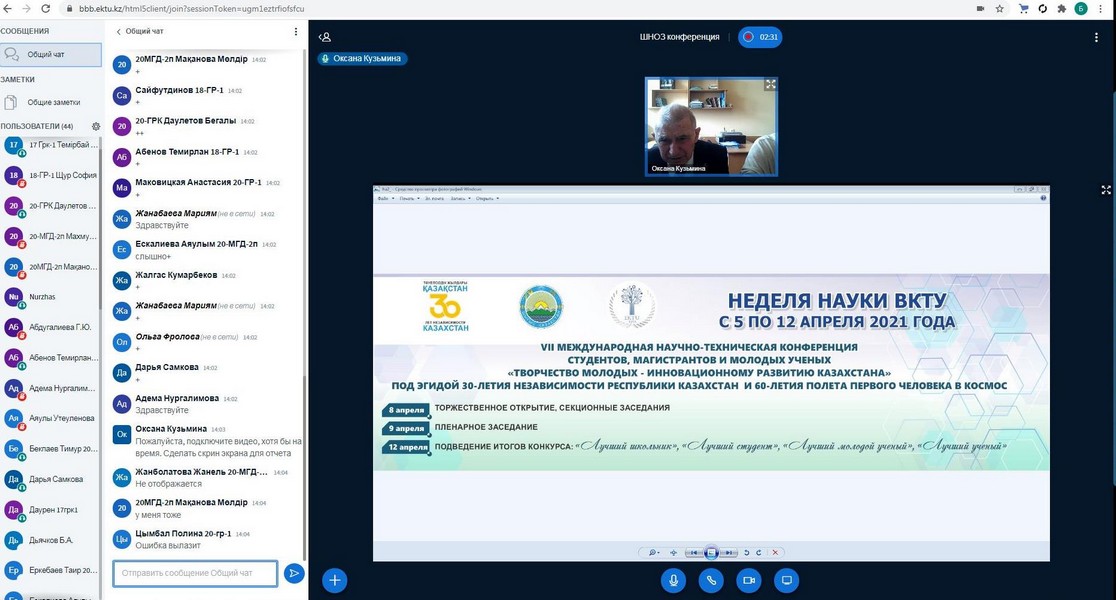Screen dimensions: 1116x600
Task: Select user Даурен 17грк1
Action: click(x=51, y=510)
